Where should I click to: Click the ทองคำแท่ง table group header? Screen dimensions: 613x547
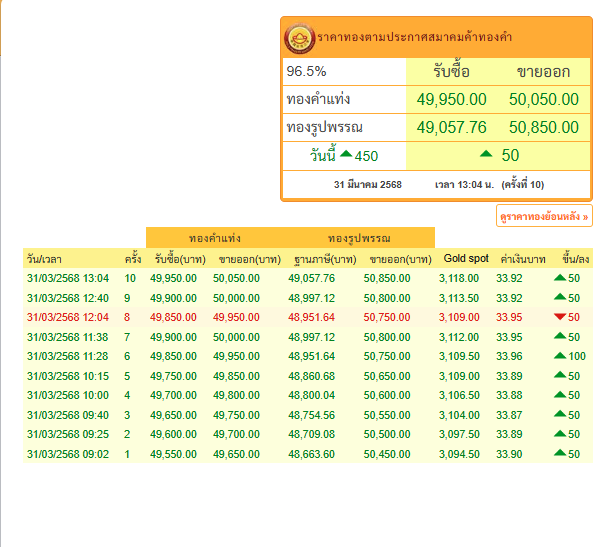(215, 238)
